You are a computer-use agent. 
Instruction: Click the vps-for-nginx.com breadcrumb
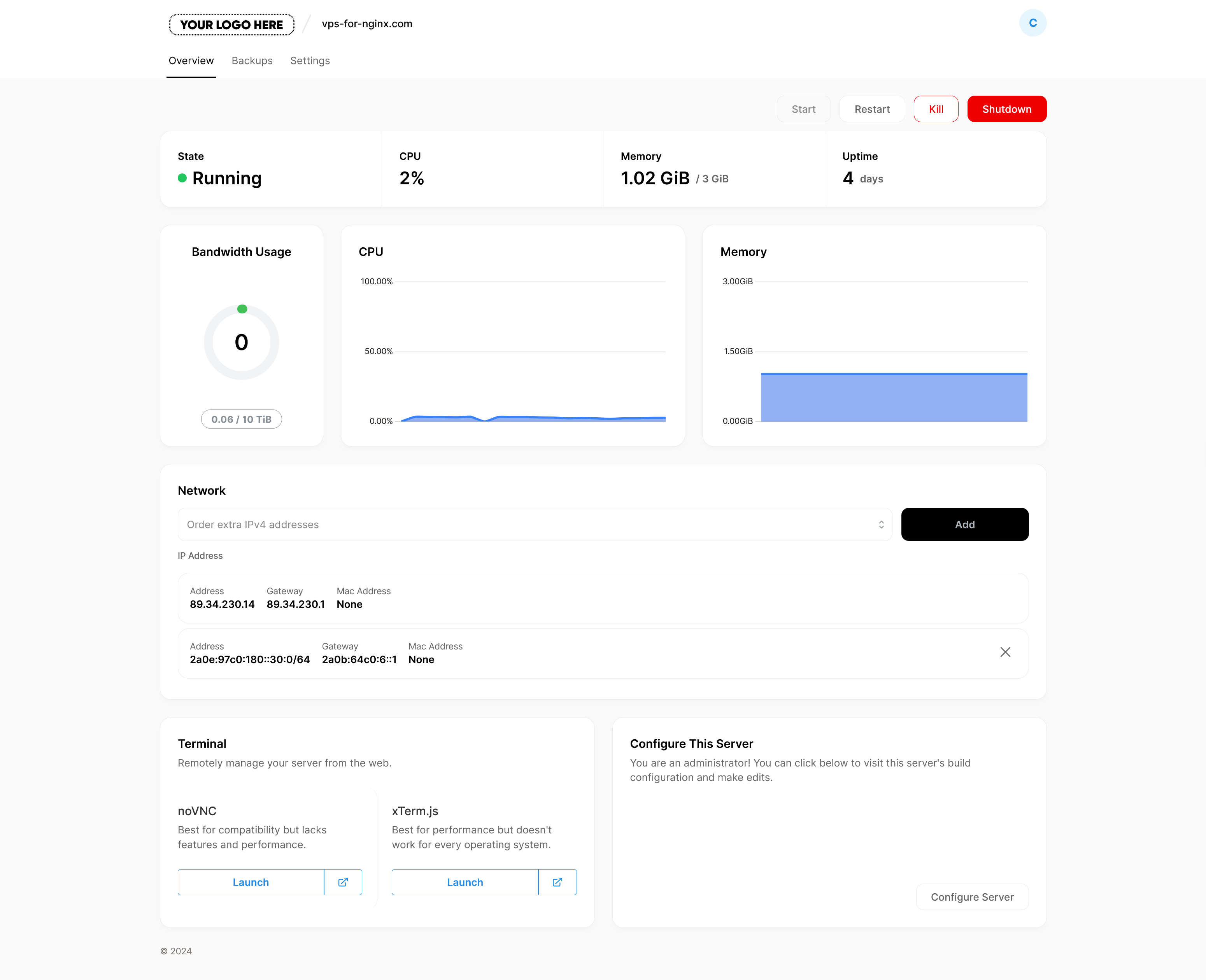pos(367,24)
